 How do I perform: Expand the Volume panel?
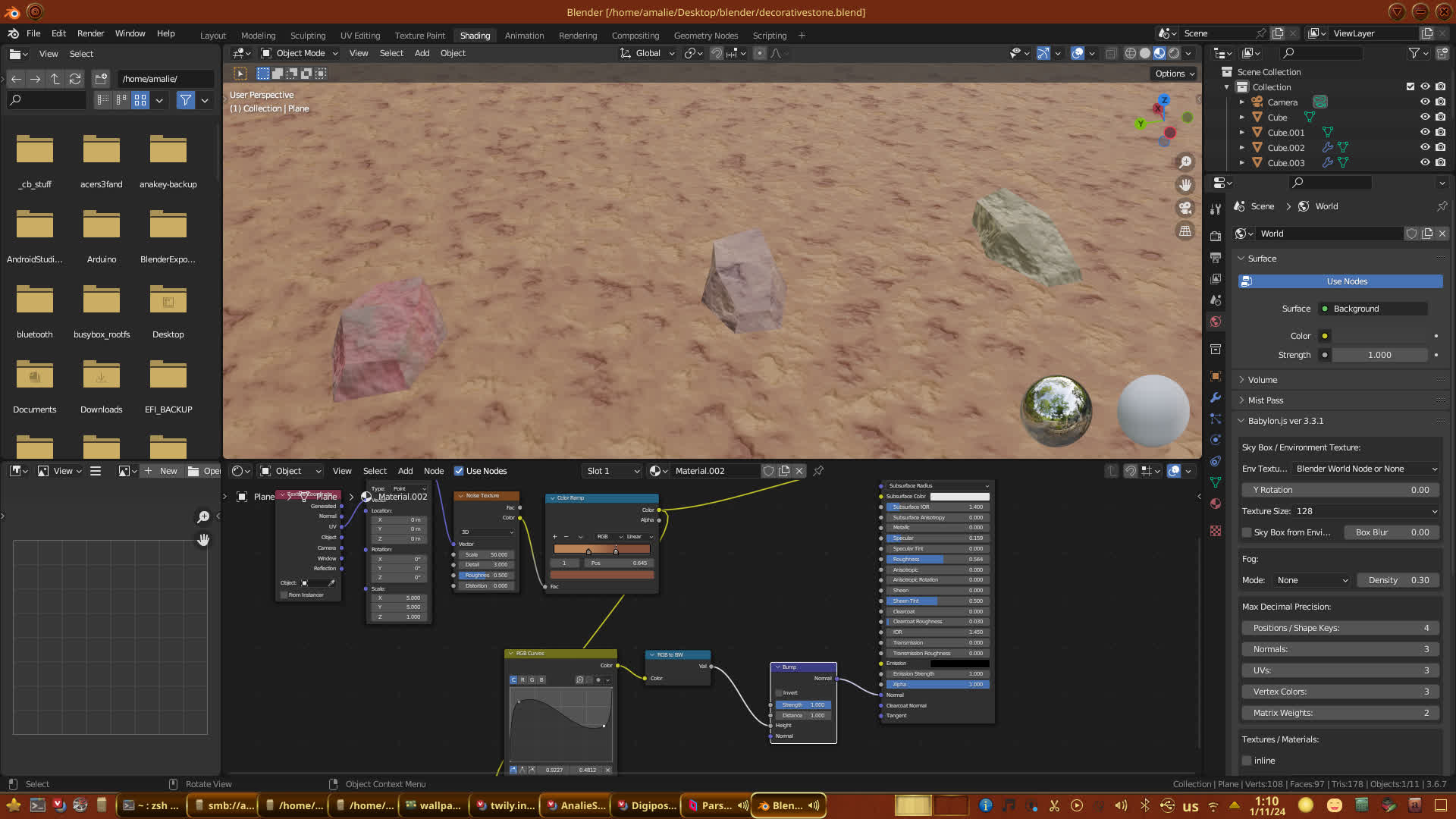pos(1263,380)
